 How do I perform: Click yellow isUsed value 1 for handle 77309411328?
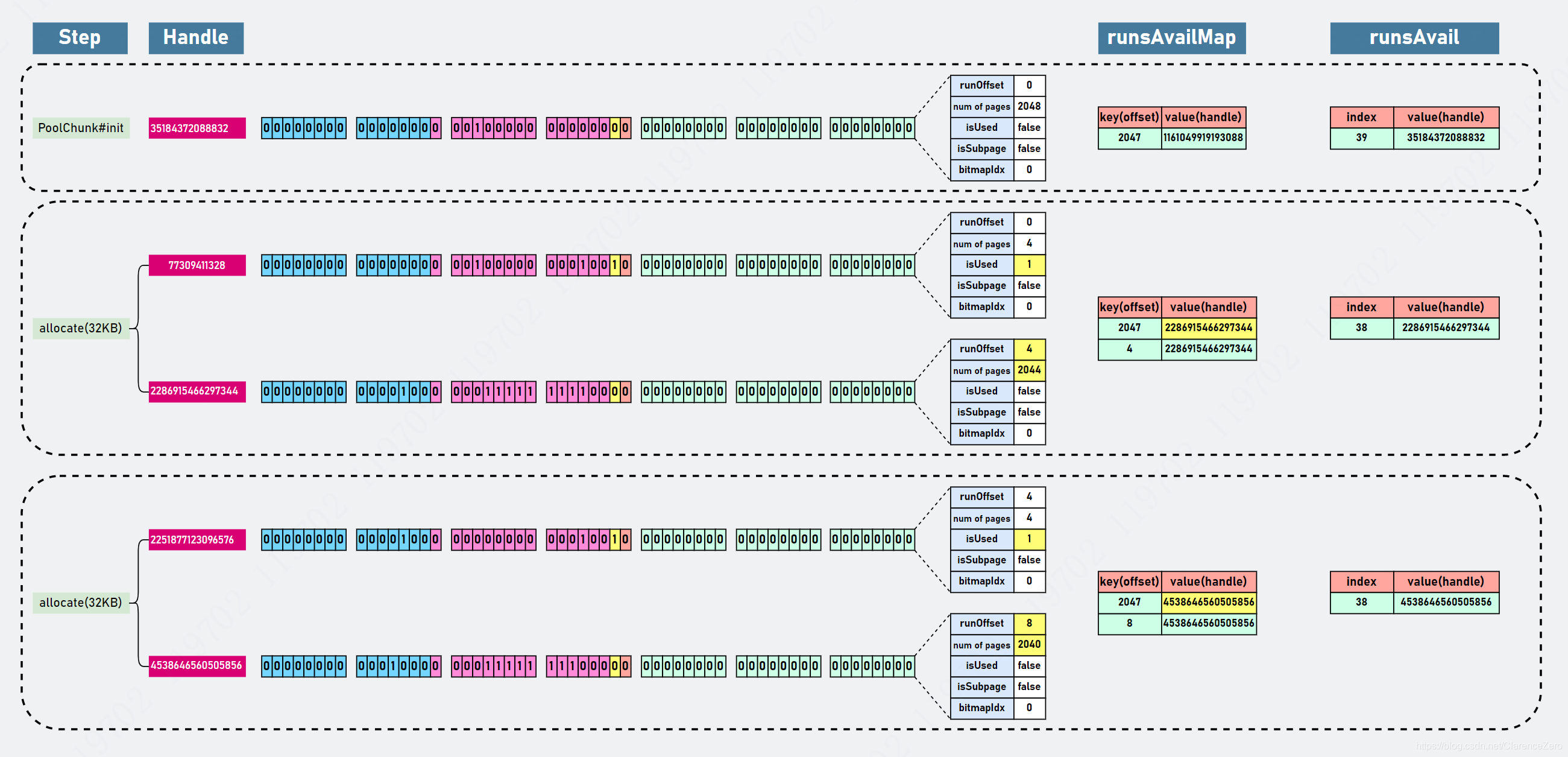click(x=1028, y=264)
